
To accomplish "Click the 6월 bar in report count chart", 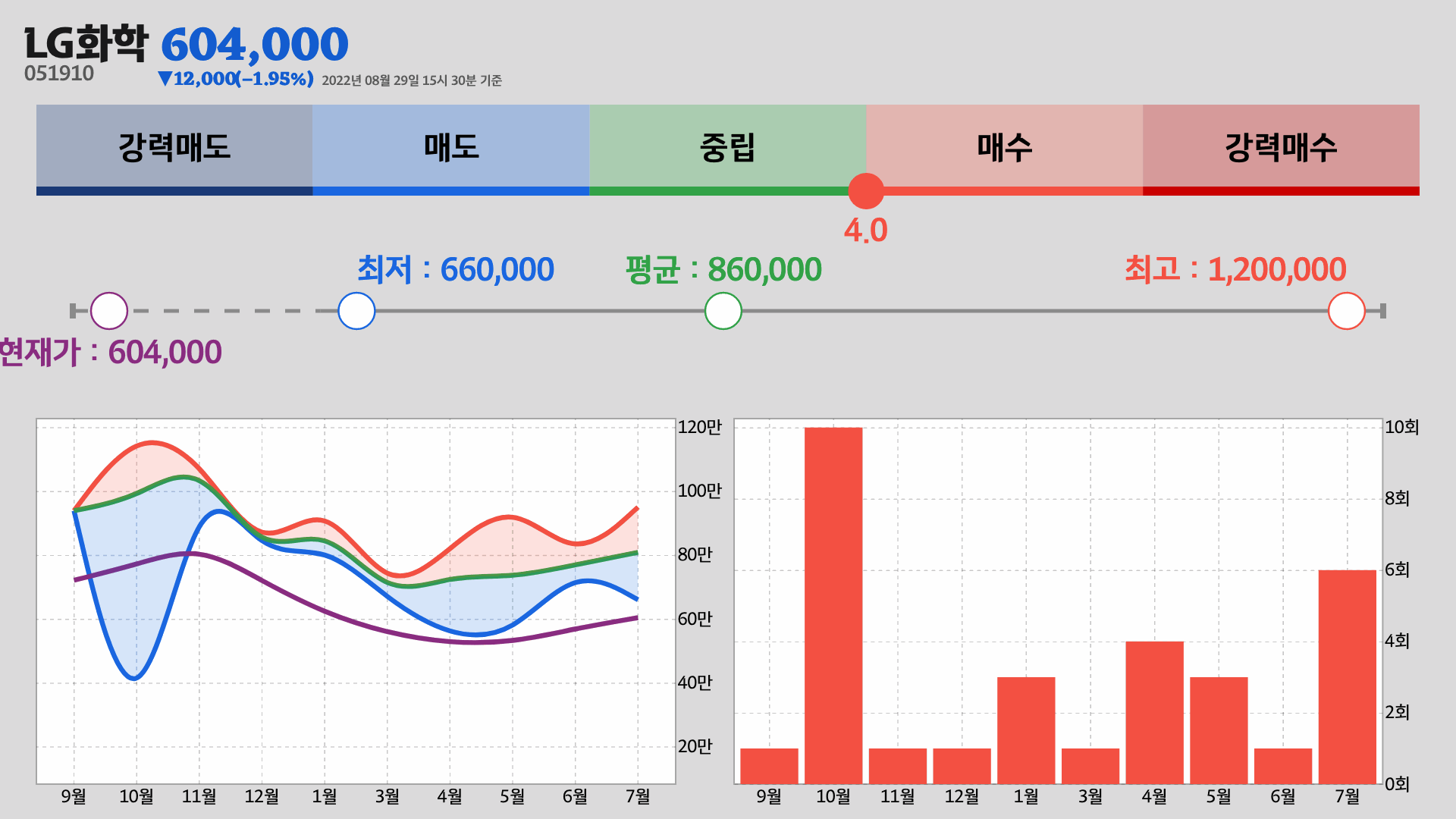I will [x=1283, y=766].
